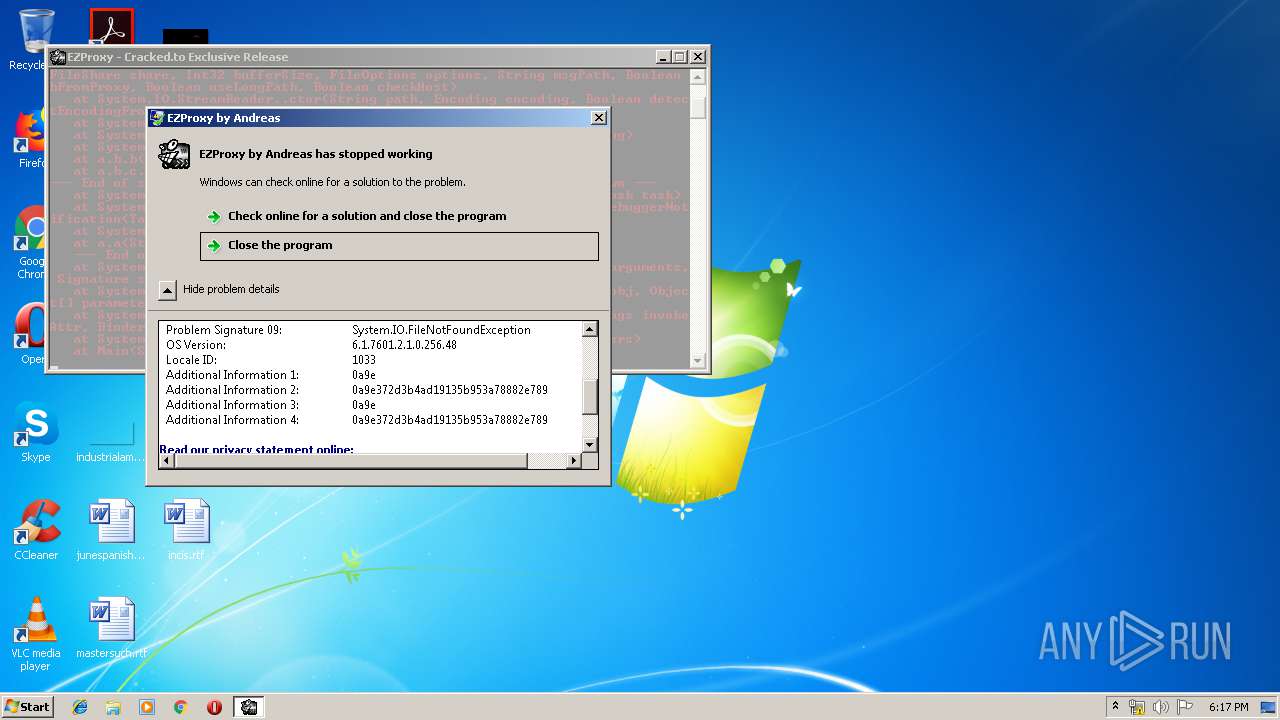Click the console window scroll down arrow
Image resolution: width=1280 pixels, height=720 pixels.
(x=699, y=360)
